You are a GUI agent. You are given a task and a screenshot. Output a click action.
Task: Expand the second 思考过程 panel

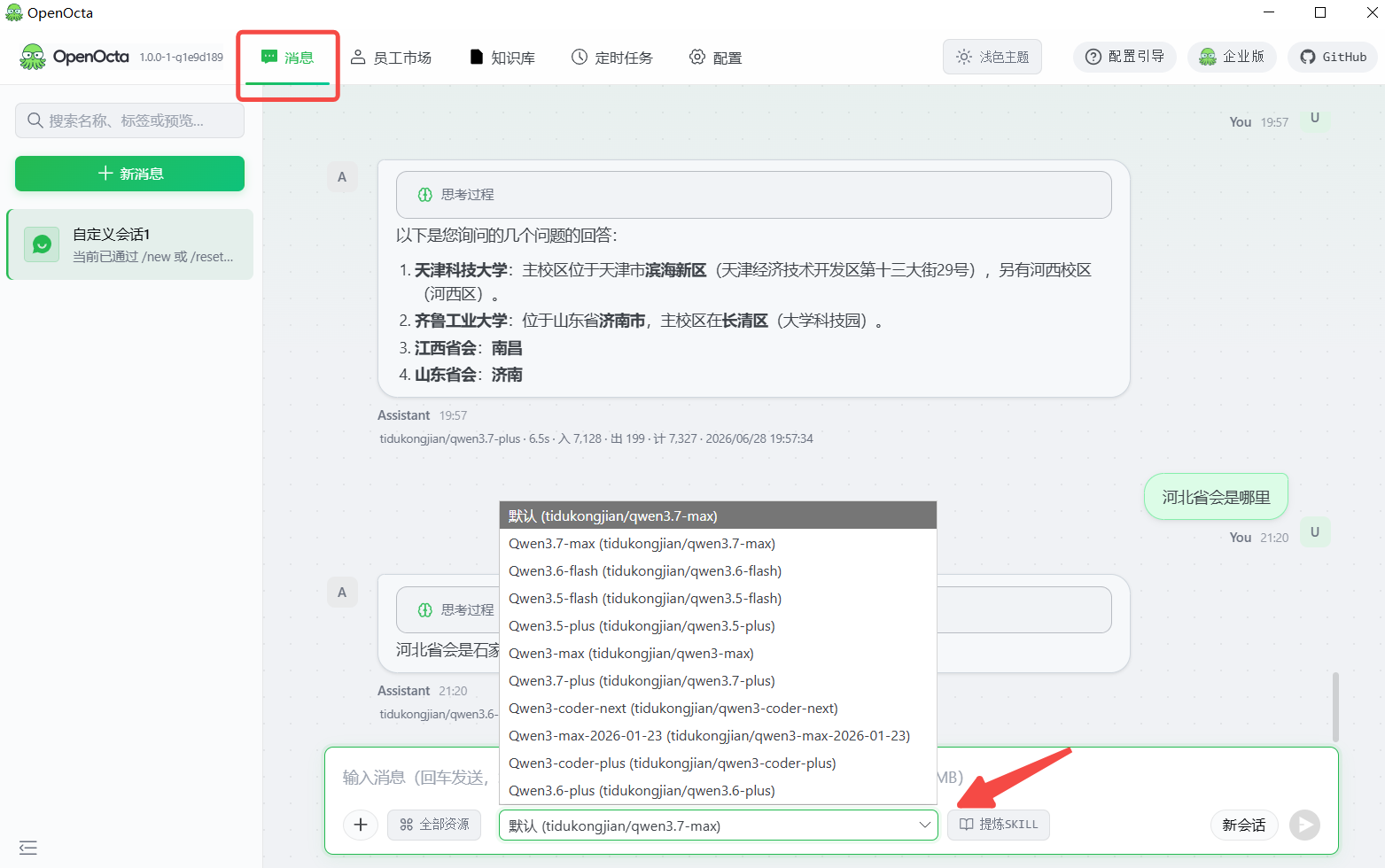(x=754, y=609)
